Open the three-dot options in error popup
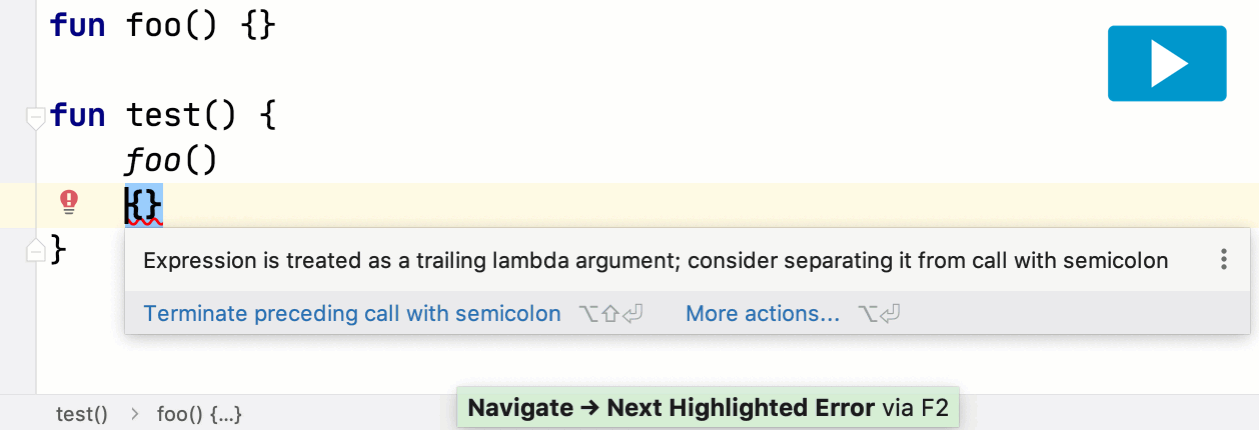 click(1223, 261)
